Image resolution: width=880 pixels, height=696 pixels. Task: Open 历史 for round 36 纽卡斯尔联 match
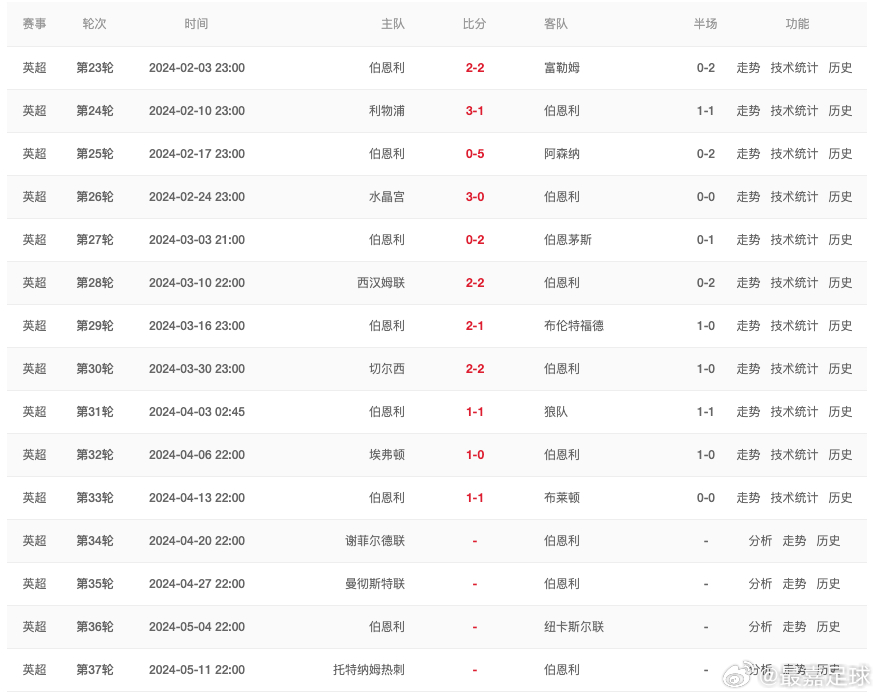click(828, 627)
